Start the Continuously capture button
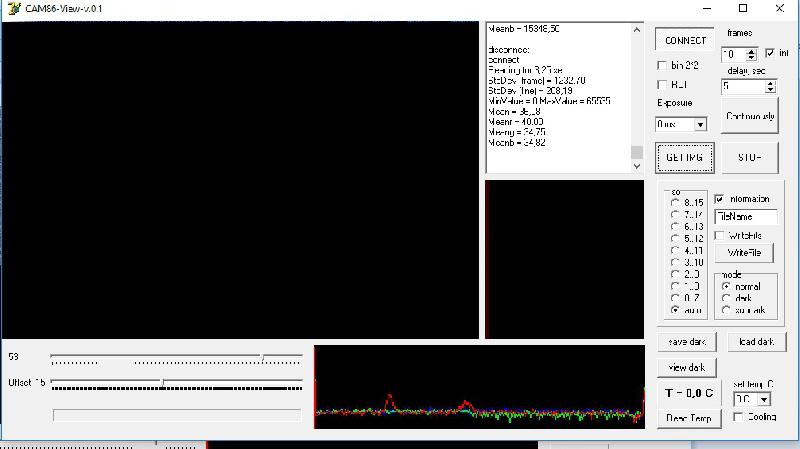The image size is (800, 449). click(749, 116)
